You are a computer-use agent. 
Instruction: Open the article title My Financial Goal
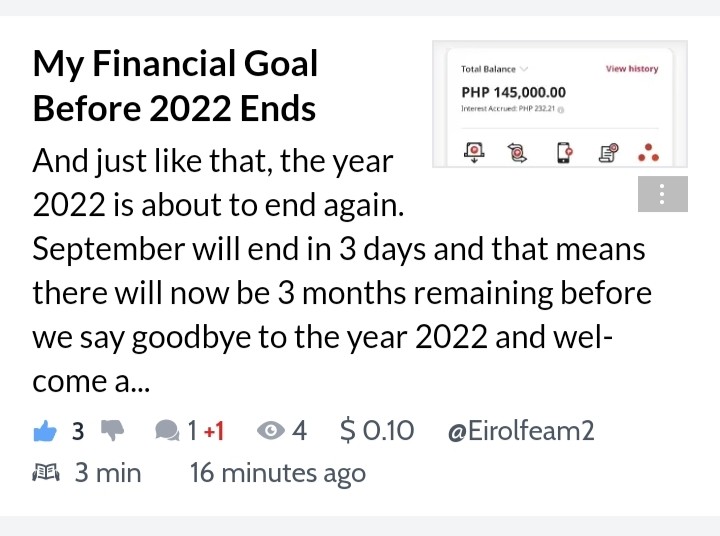[x=175, y=86]
